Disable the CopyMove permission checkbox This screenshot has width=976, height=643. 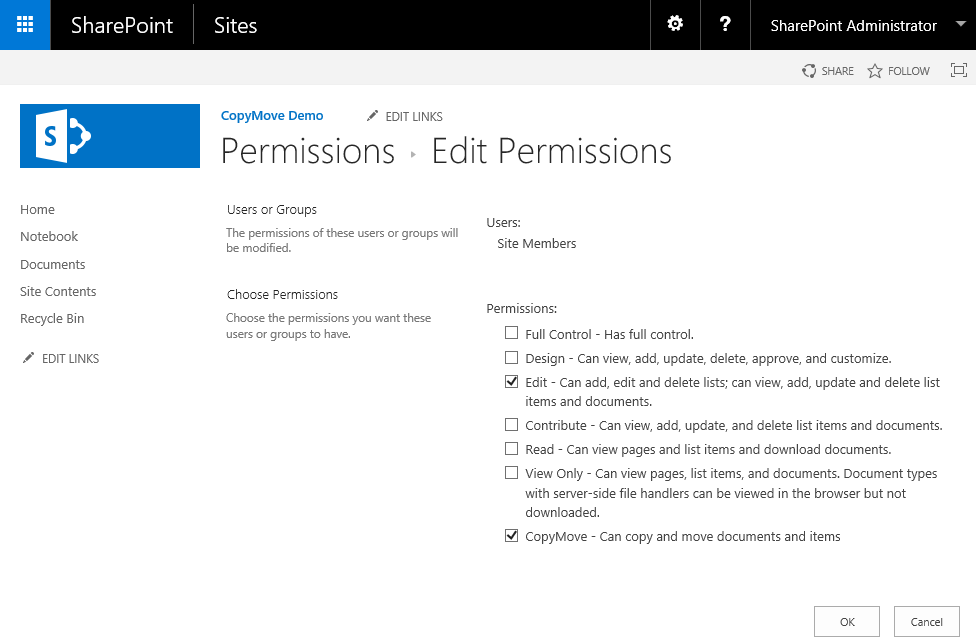click(x=512, y=536)
